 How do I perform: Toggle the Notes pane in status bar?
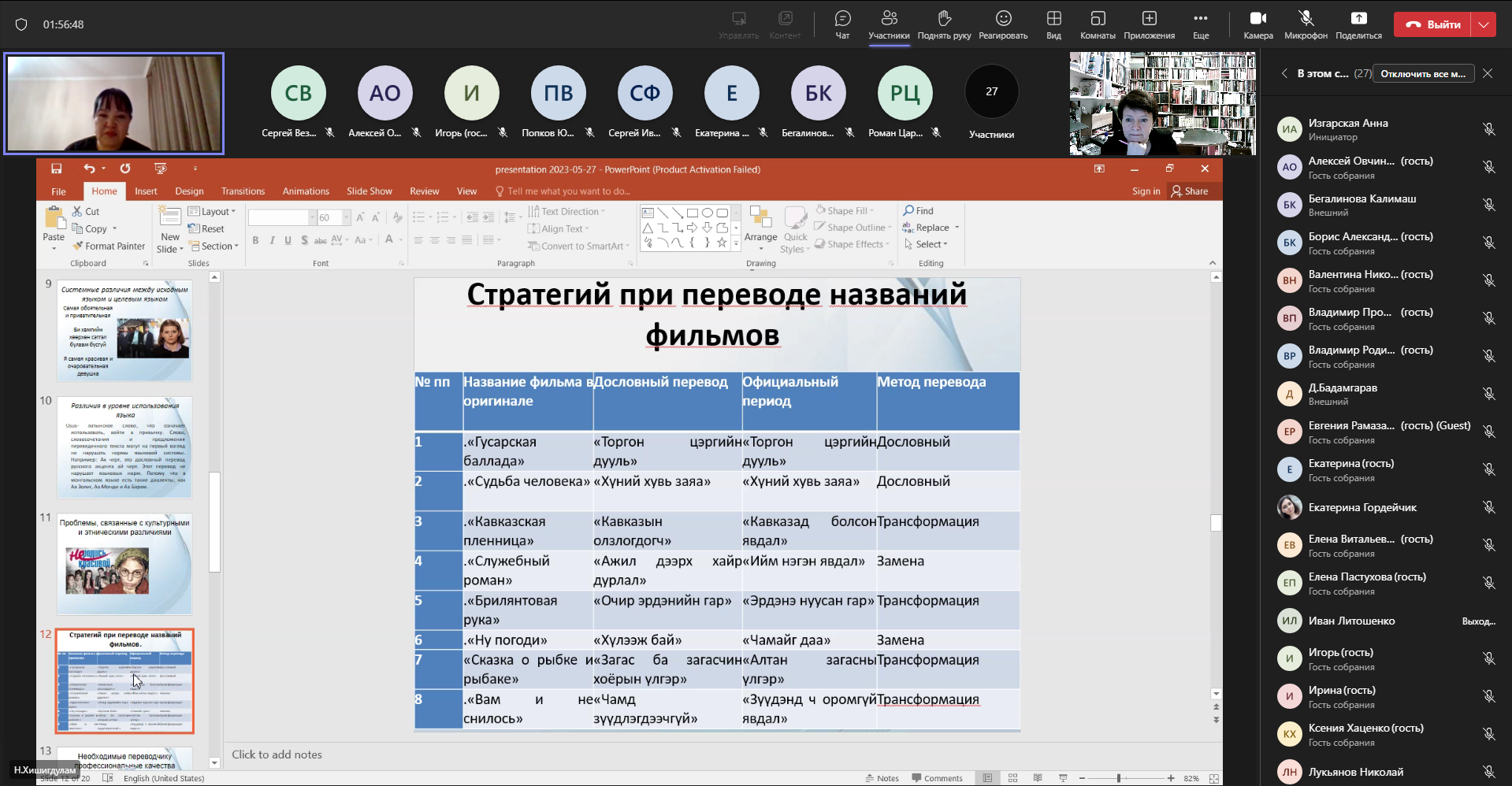click(882, 778)
